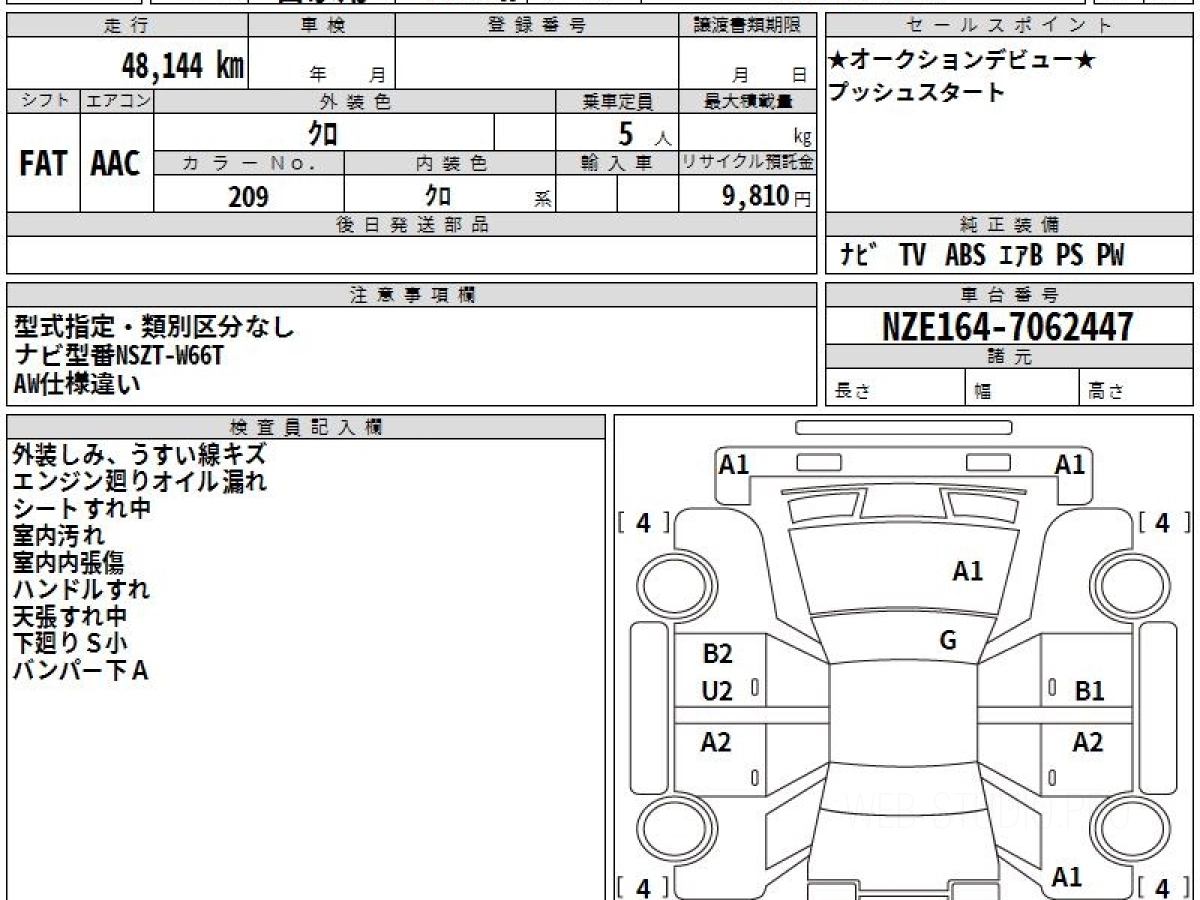Click the 長さ dimension cell
This screenshot has height=900, width=1200.
pyautogui.click(x=895, y=389)
